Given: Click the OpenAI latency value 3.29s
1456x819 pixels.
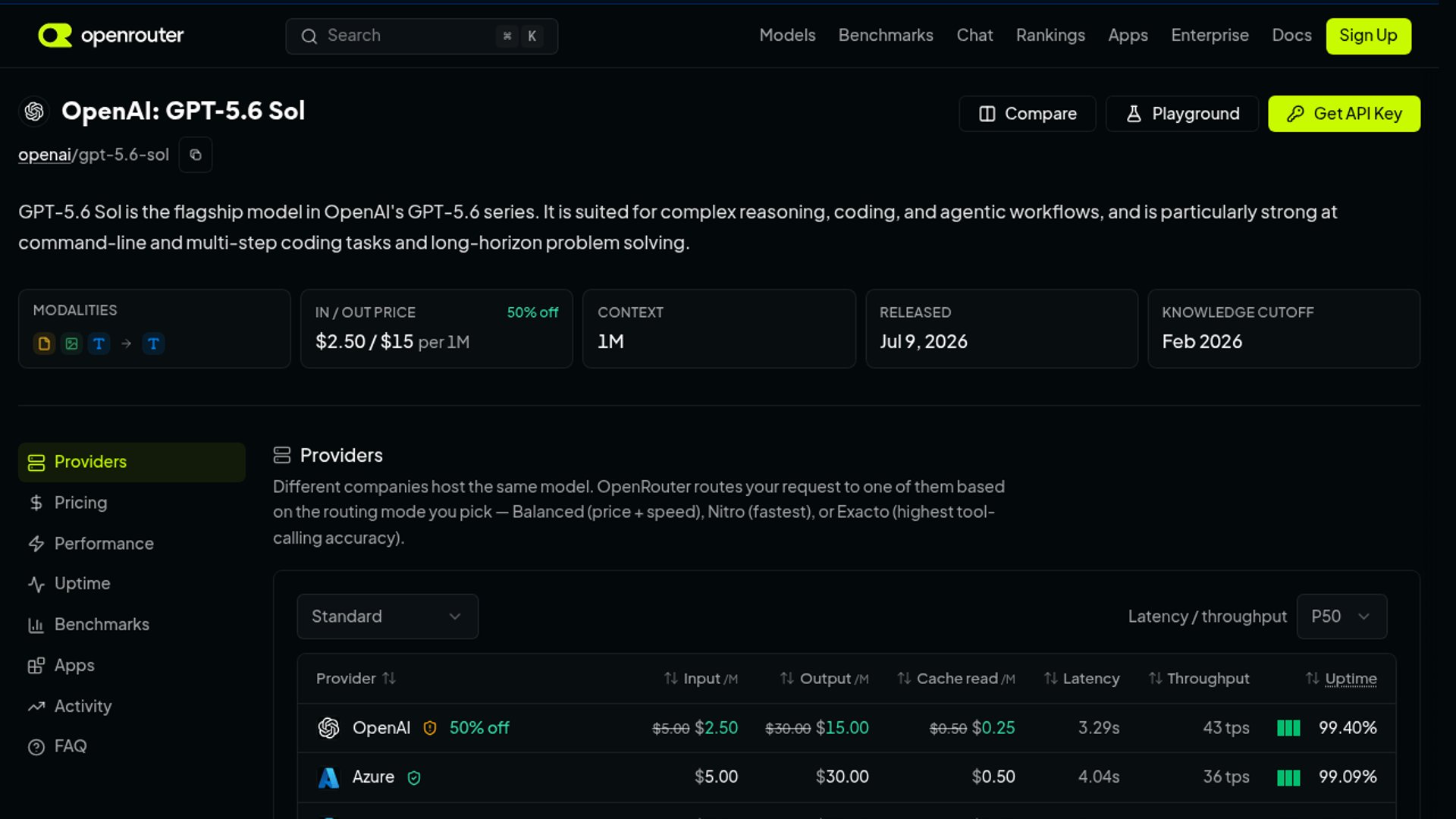Looking at the screenshot, I should tap(1099, 728).
